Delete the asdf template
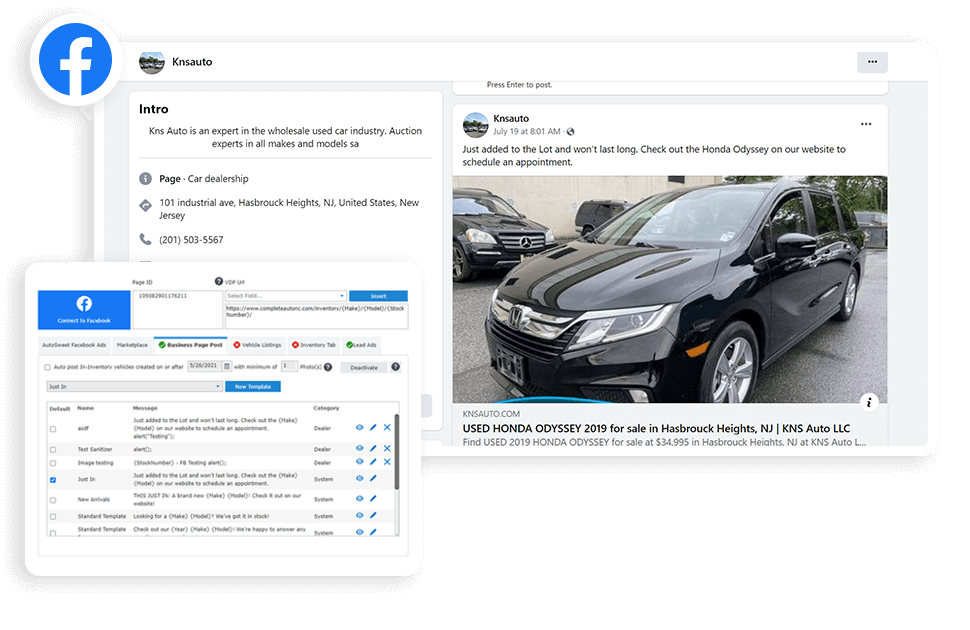This screenshot has width=970, height=630. (387, 428)
